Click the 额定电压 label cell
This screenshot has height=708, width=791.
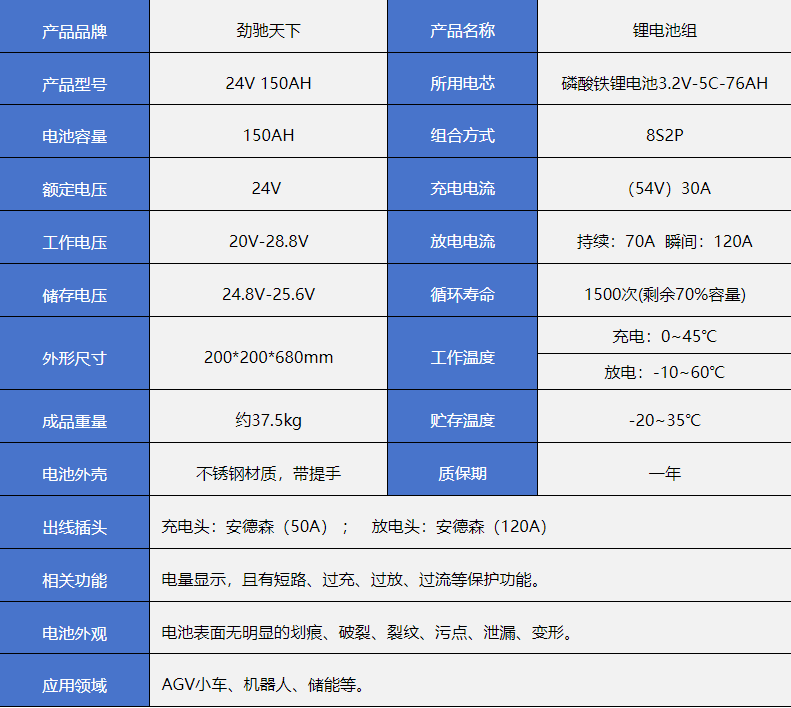(x=74, y=188)
